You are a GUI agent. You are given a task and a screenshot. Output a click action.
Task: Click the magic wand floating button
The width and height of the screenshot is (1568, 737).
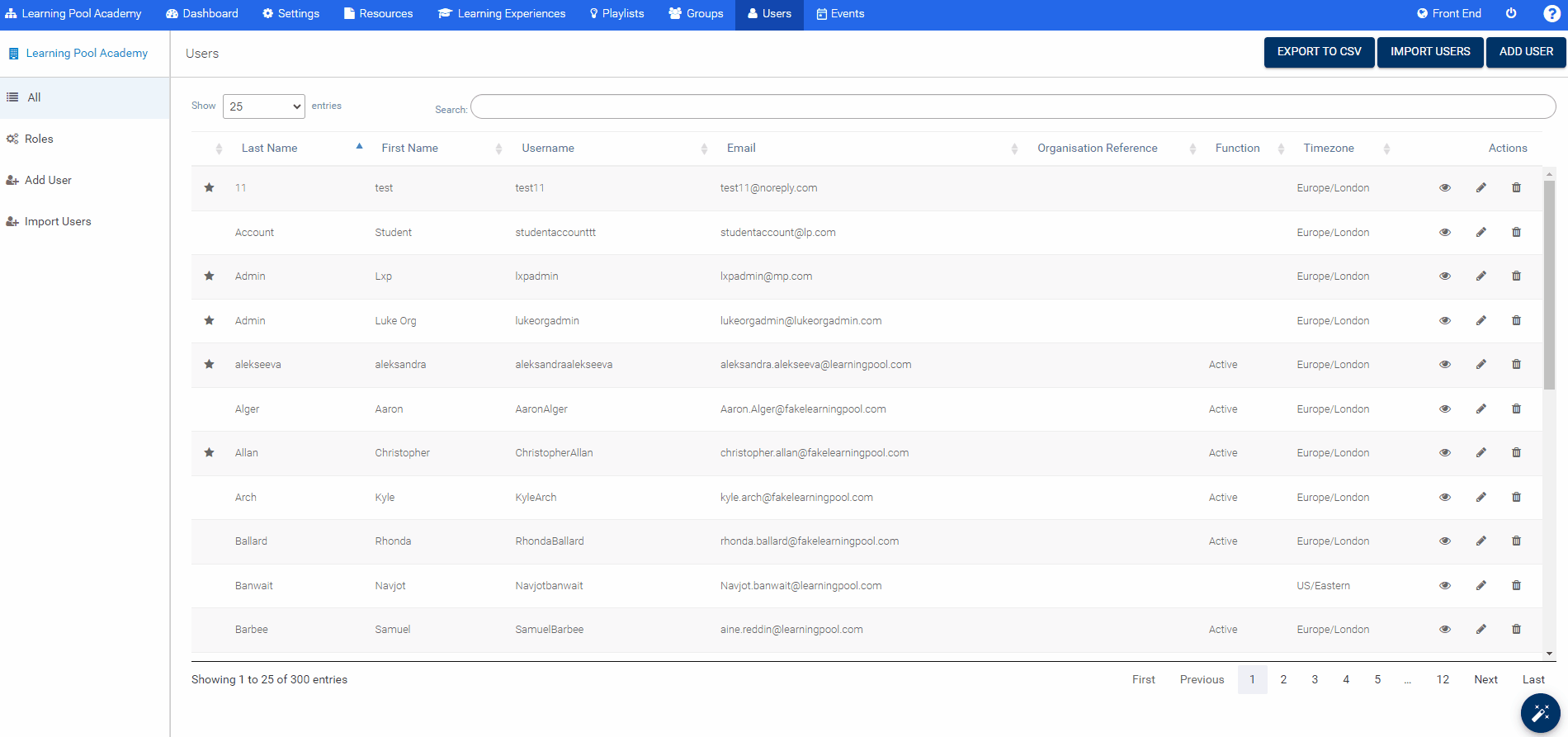[1540, 713]
